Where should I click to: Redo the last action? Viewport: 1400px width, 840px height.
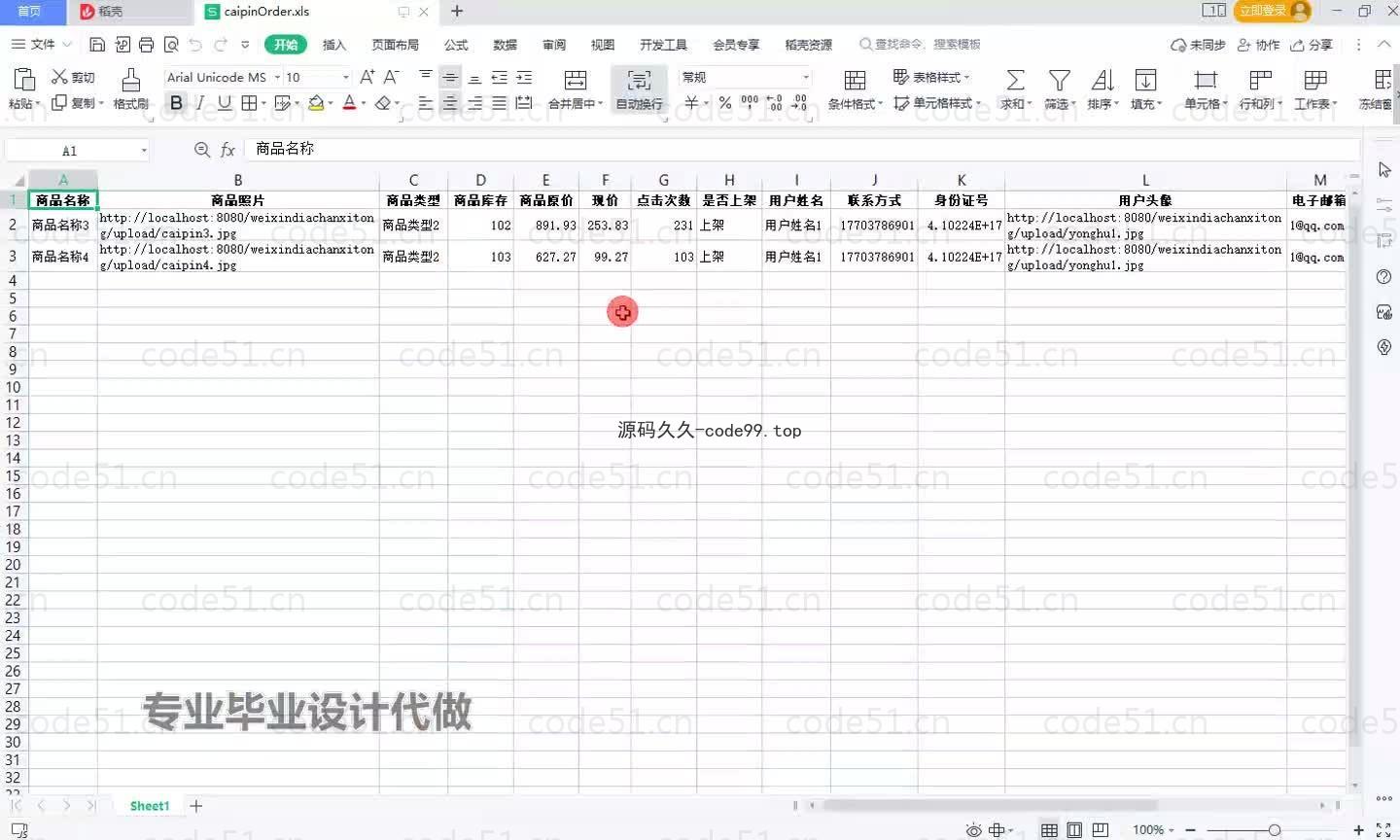(x=221, y=45)
